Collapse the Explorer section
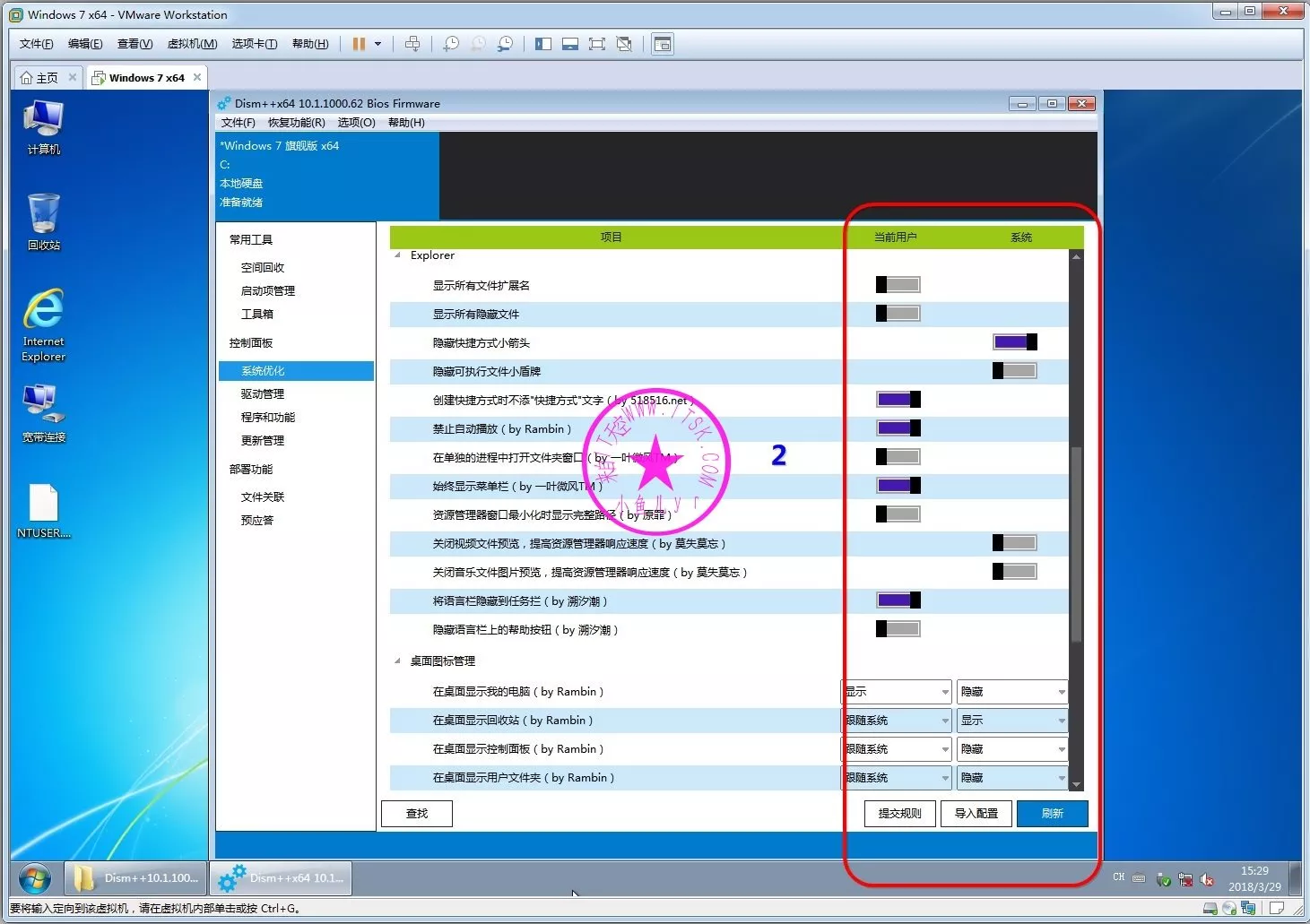Image resolution: width=1310 pixels, height=924 pixels. coord(398,255)
